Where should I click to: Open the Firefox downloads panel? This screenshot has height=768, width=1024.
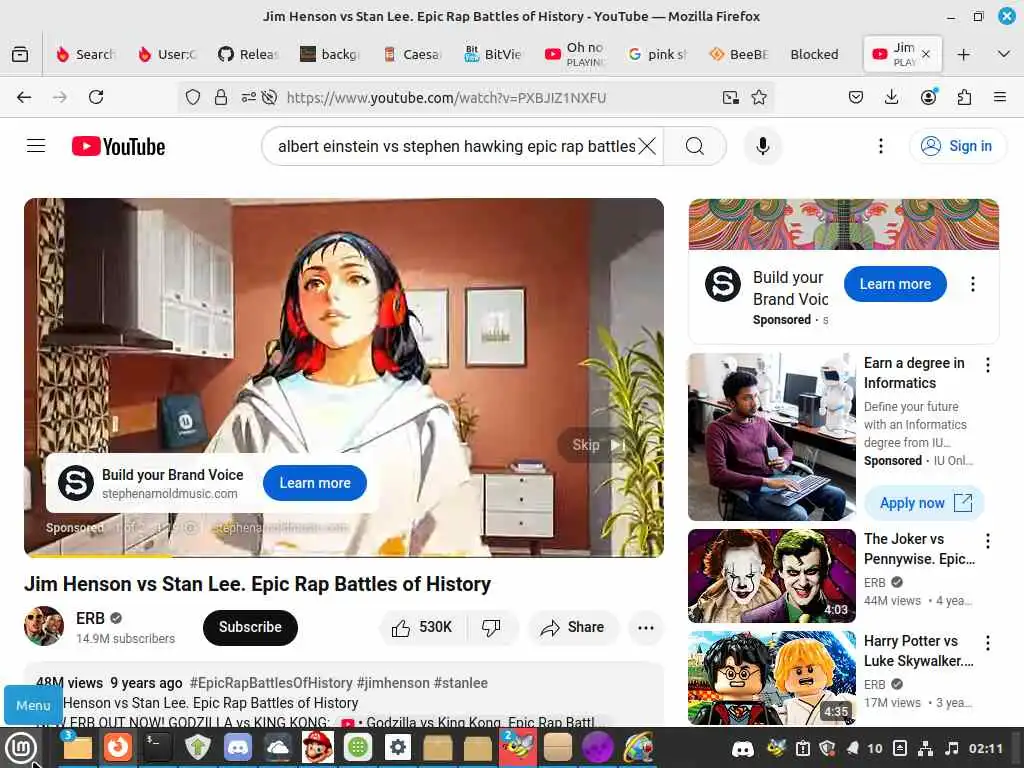[891, 97]
